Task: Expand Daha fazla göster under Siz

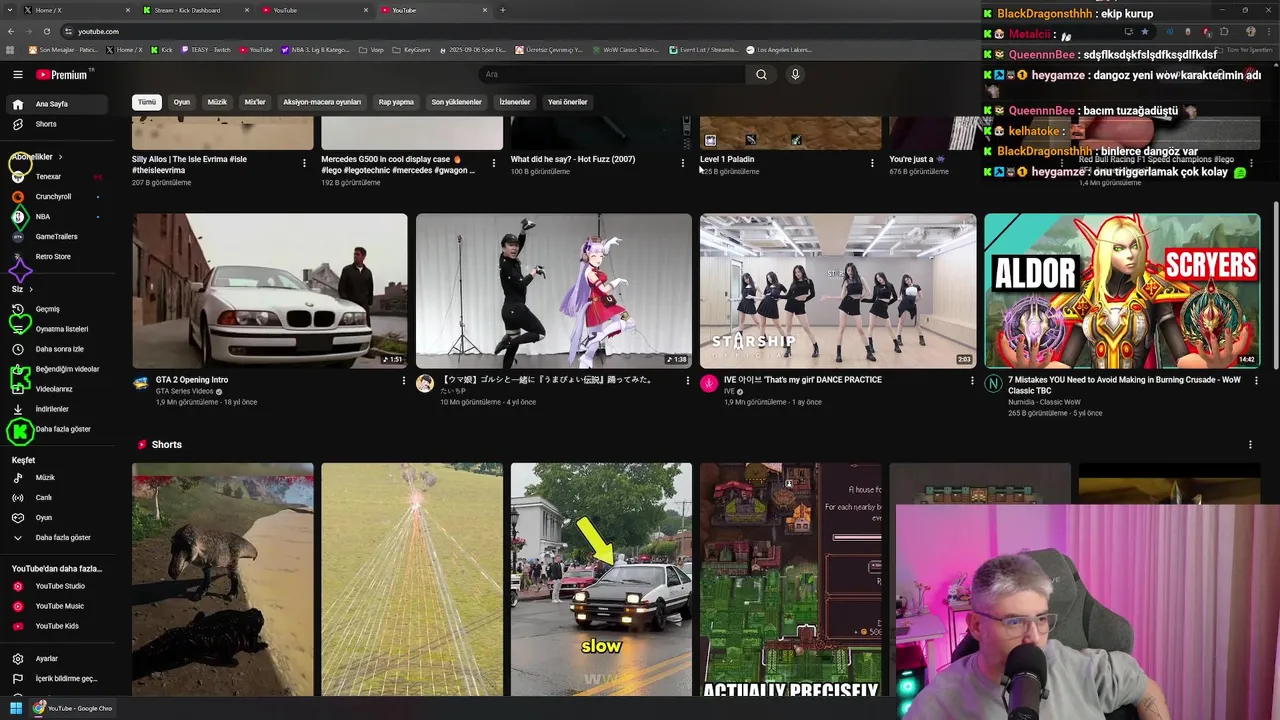Action: pos(56,429)
